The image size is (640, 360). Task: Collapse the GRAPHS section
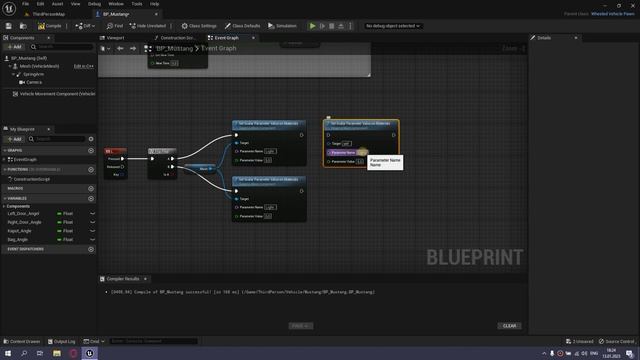[5, 151]
